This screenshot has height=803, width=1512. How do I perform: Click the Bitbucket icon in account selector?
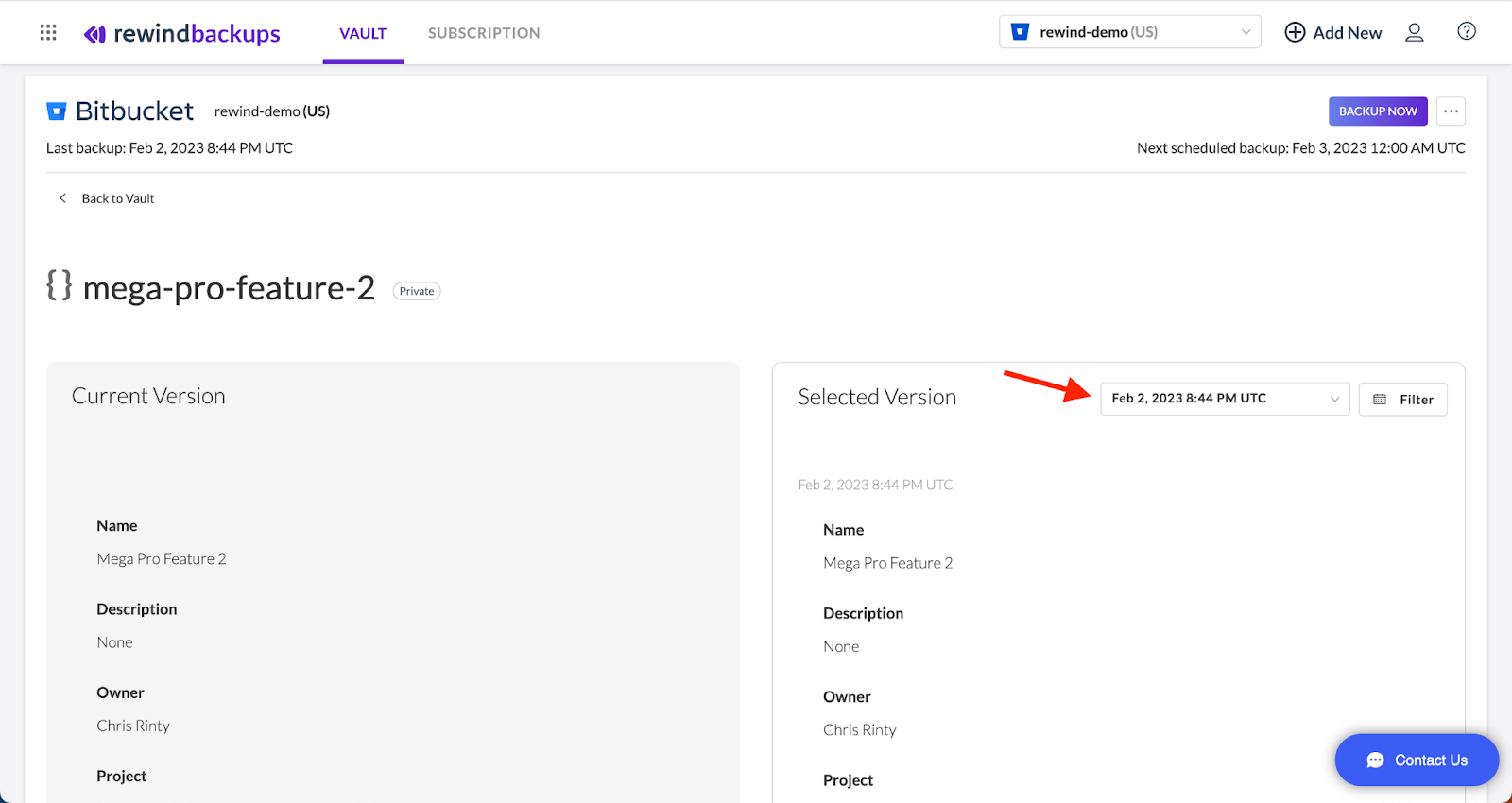pyautogui.click(x=1021, y=32)
